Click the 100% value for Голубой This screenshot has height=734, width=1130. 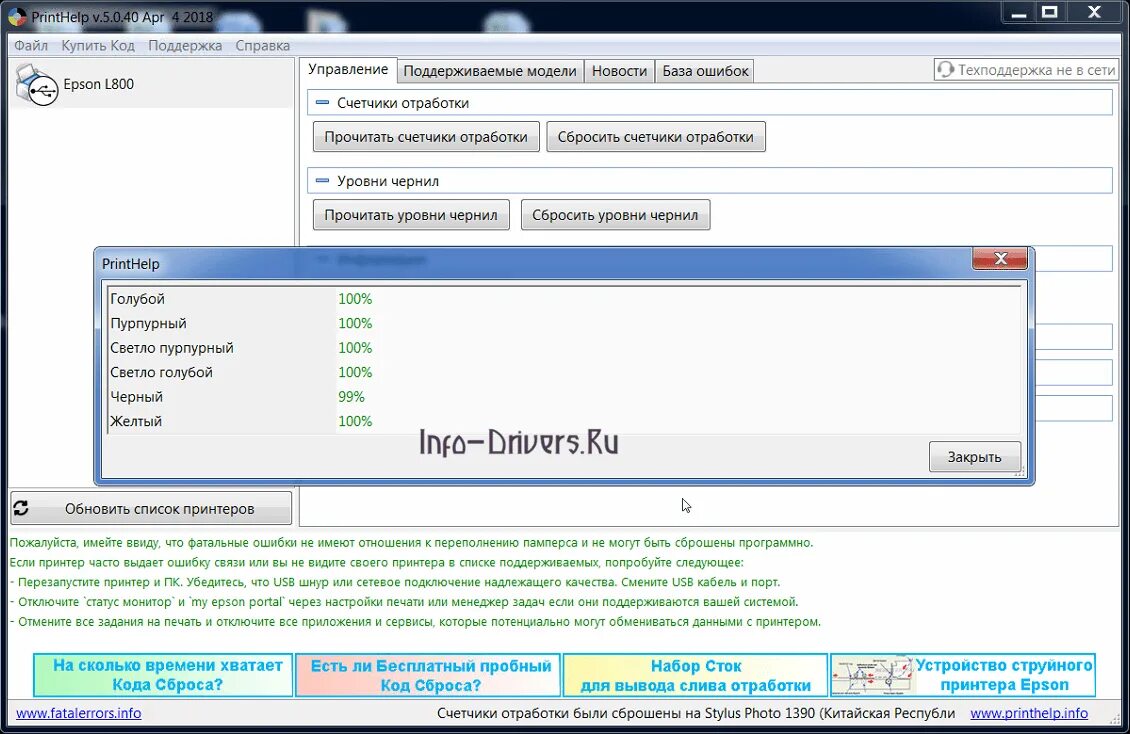(x=355, y=299)
